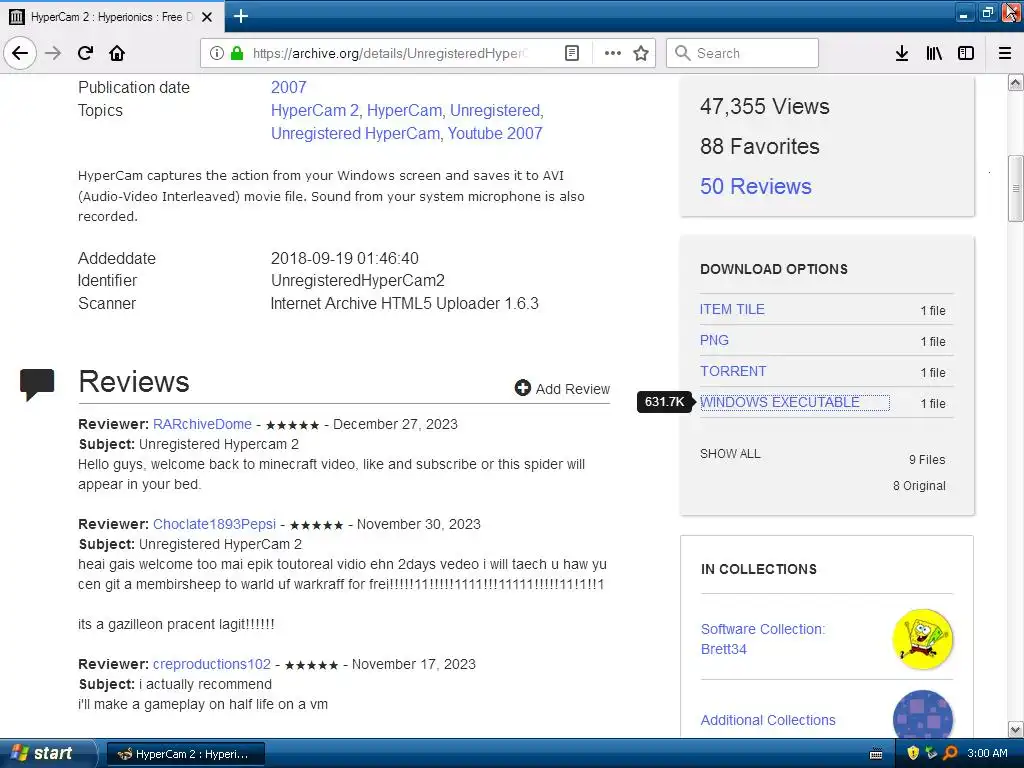The height and width of the screenshot is (768, 1024).
Task: Bookmark this page with the star
Action: tap(641, 53)
